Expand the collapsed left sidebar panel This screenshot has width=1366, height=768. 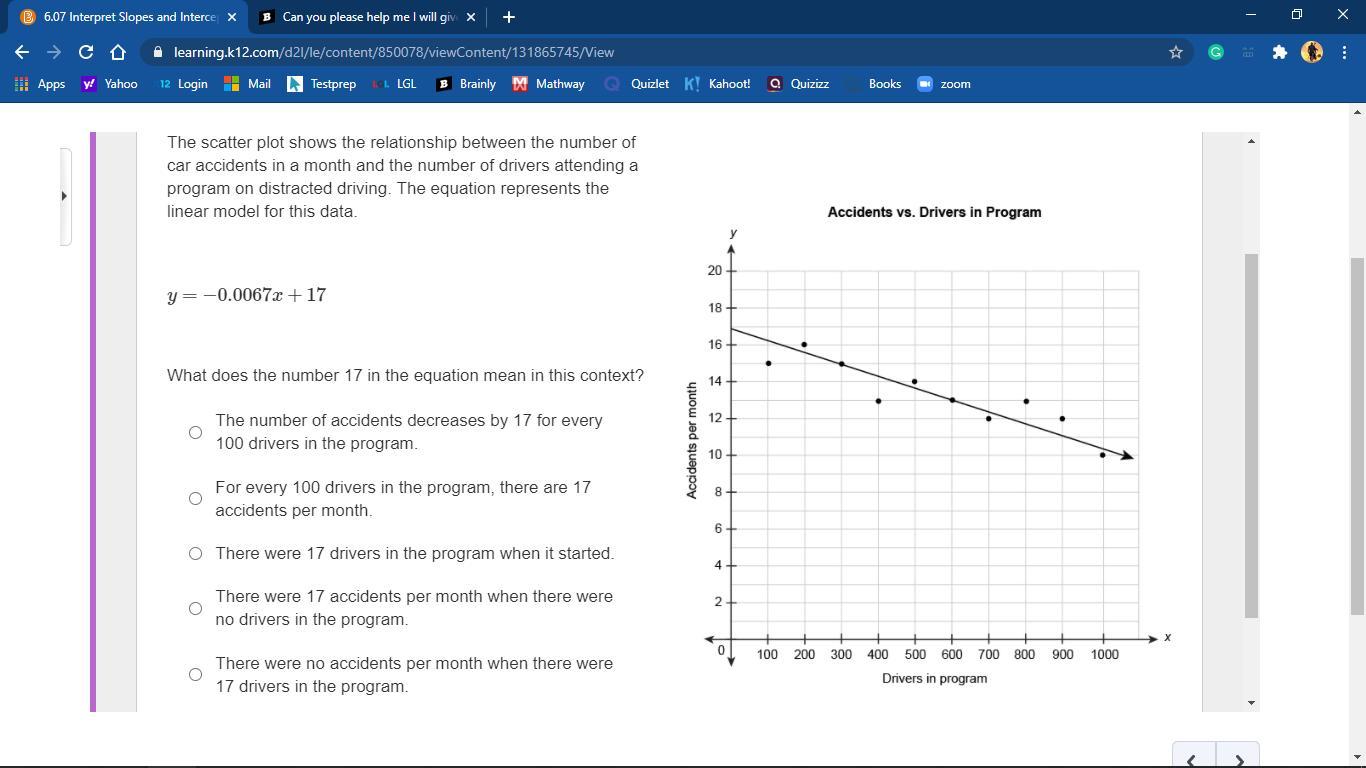click(63, 196)
